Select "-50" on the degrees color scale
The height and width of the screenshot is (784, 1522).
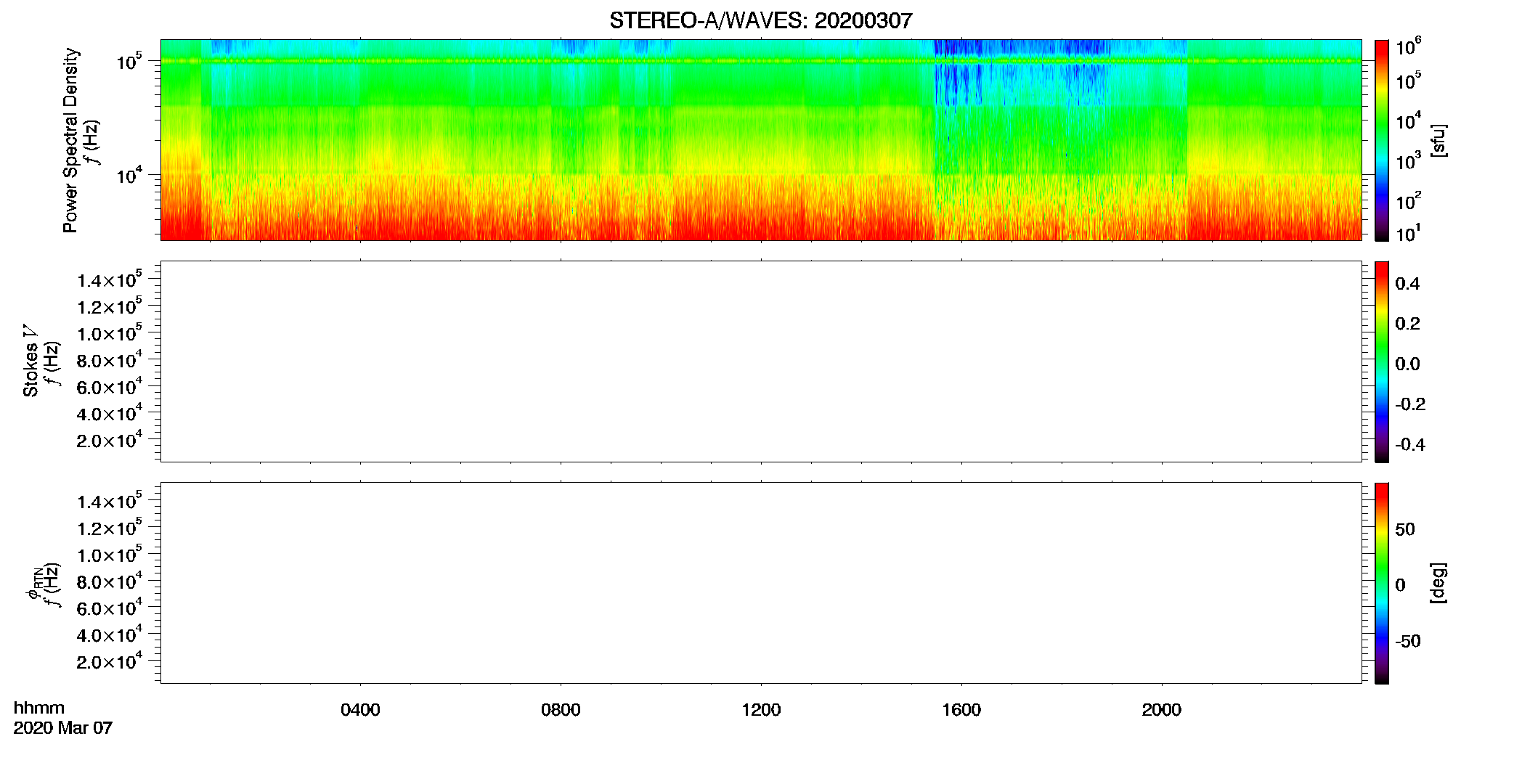tap(1408, 641)
